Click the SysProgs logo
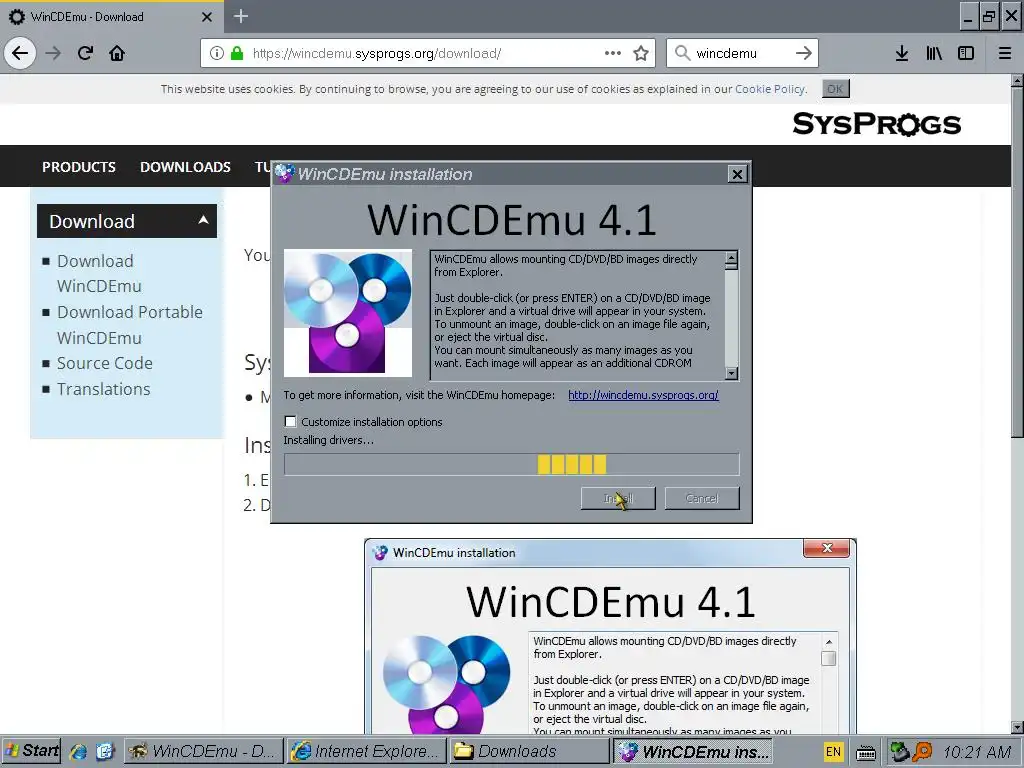The width and height of the screenshot is (1024, 768). pos(876,123)
